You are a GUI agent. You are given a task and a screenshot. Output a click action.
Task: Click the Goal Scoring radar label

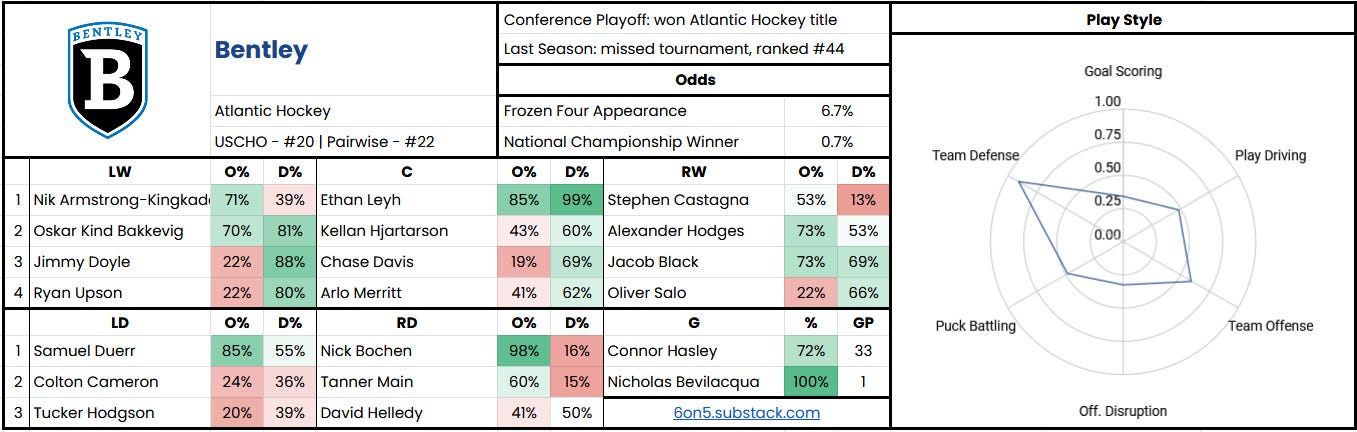[1123, 72]
